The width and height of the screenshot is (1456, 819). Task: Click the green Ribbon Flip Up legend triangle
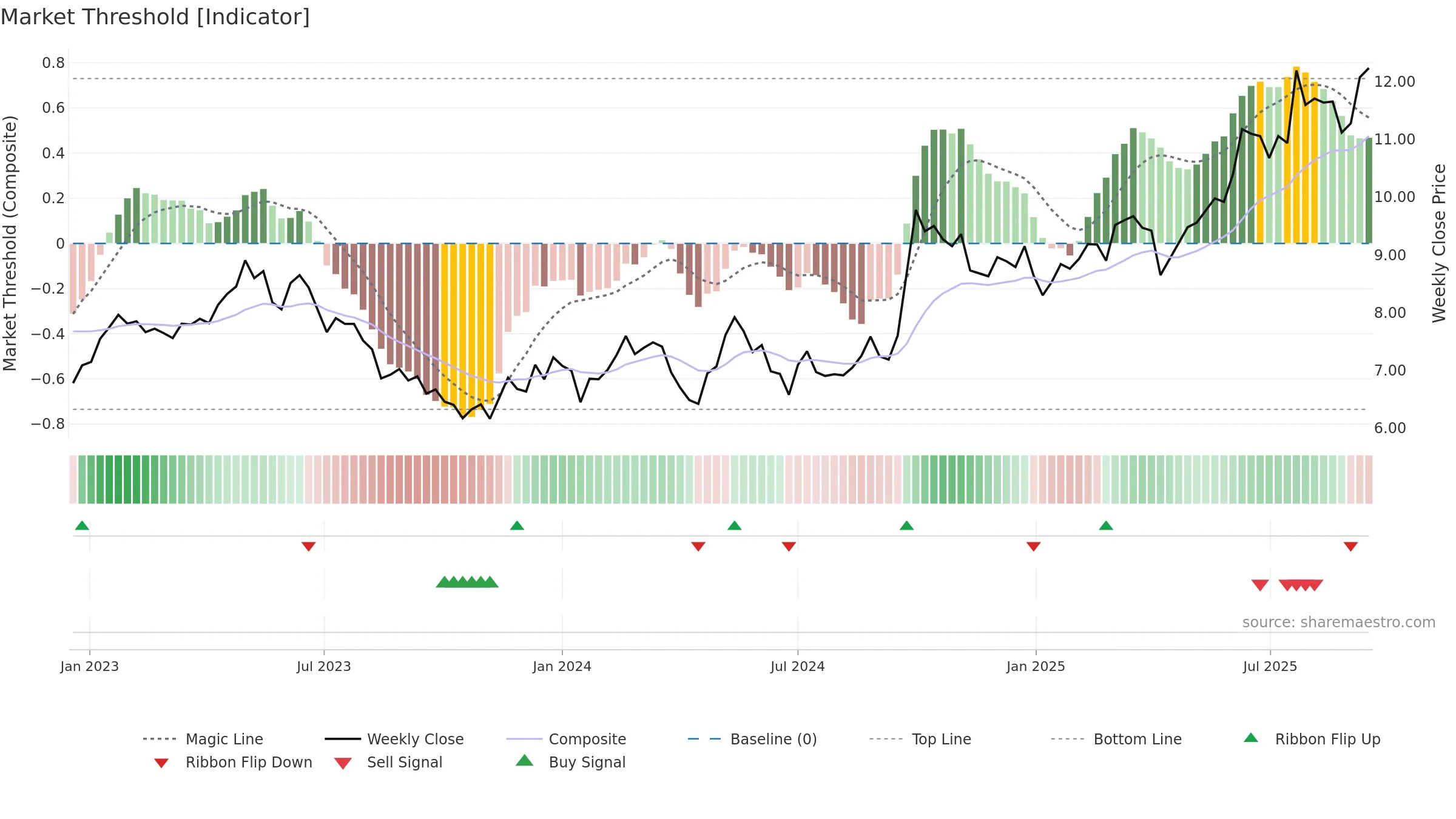pos(1251,738)
